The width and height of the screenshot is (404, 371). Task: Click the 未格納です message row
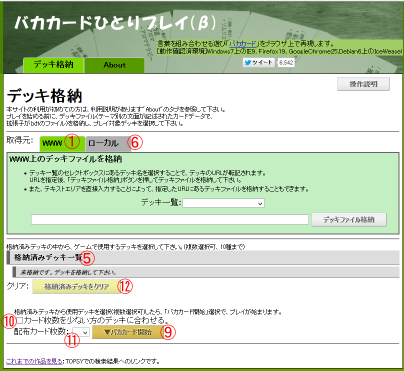tap(206, 272)
